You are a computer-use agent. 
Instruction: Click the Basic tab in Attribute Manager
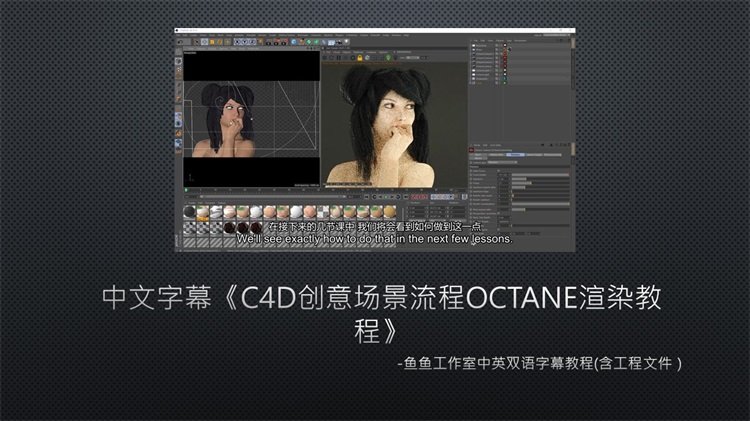click(x=478, y=155)
